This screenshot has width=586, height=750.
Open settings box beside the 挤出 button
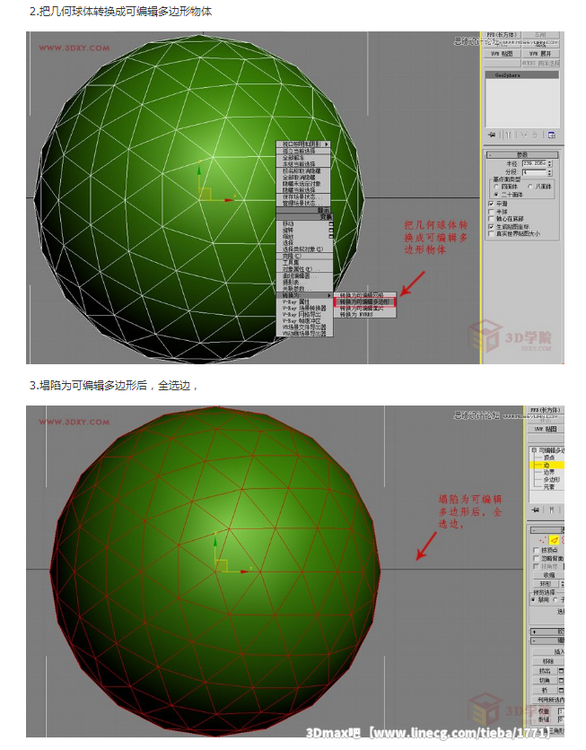561,671
